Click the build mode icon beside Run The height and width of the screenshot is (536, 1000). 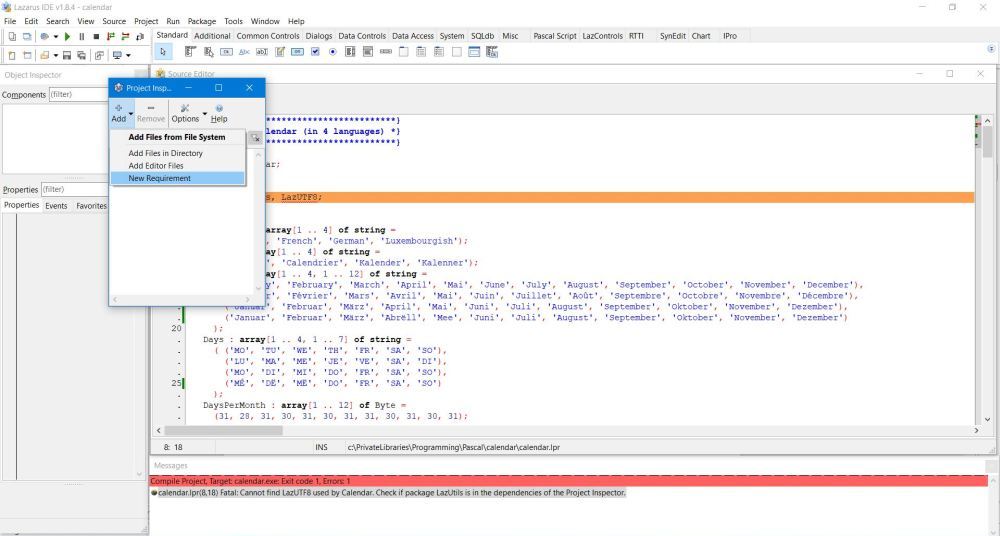44,36
